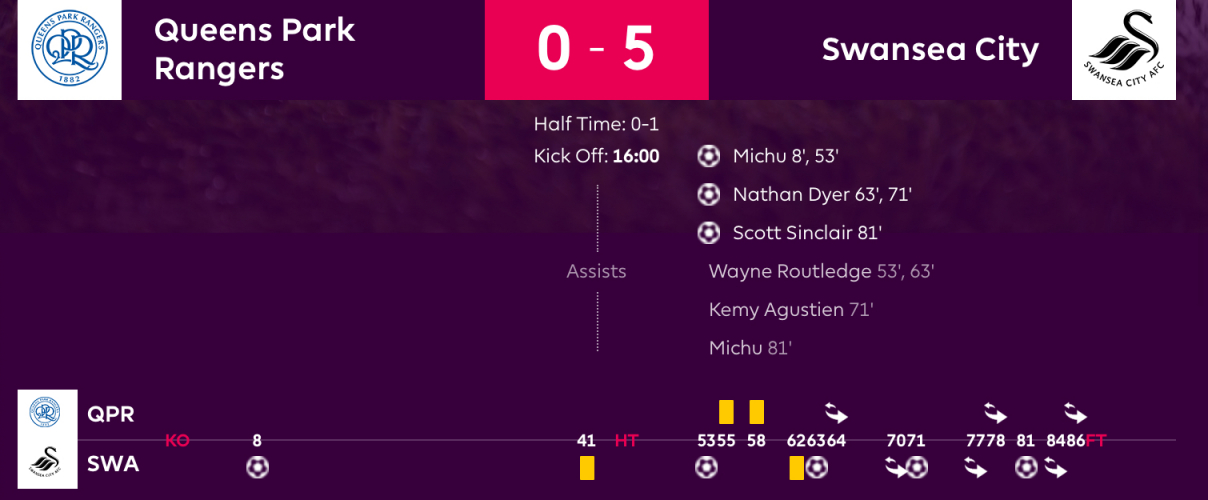The width and height of the screenshot is (1208, 500).
Task: Click the football icon beside Scott Sinclair
Action: click(x=708, y=233)
